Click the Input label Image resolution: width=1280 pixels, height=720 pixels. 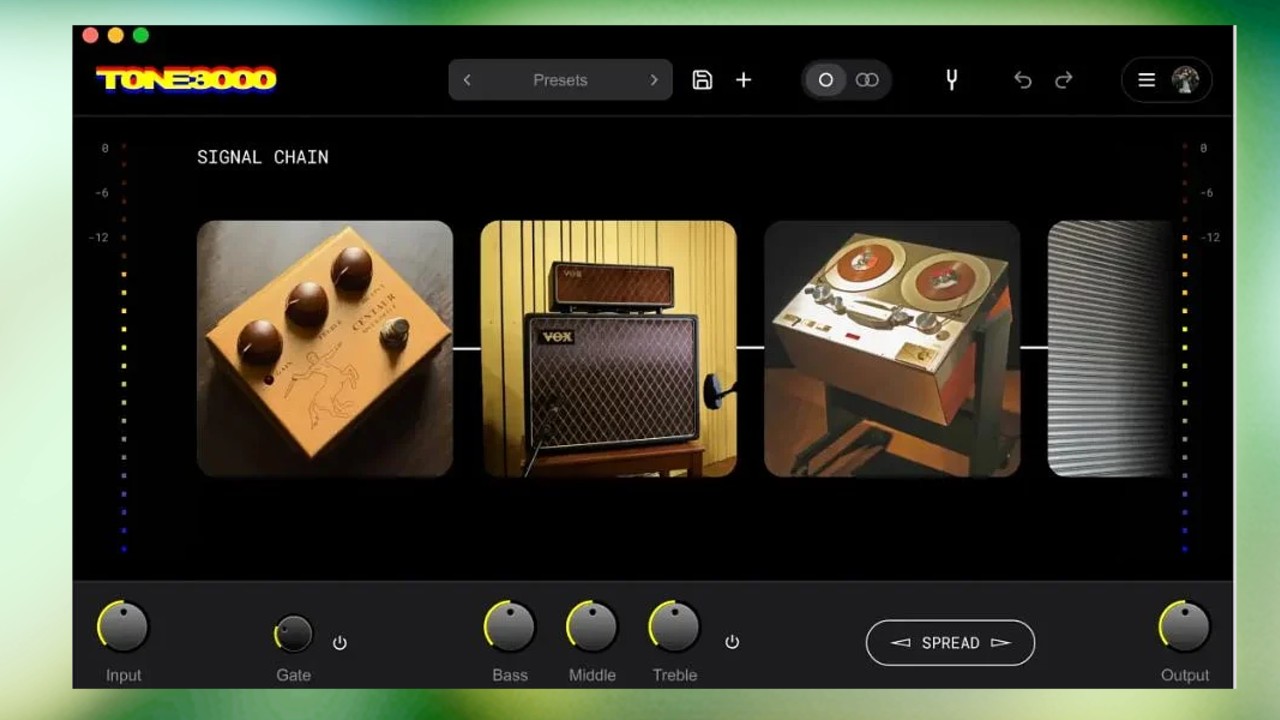coord(123,675)
